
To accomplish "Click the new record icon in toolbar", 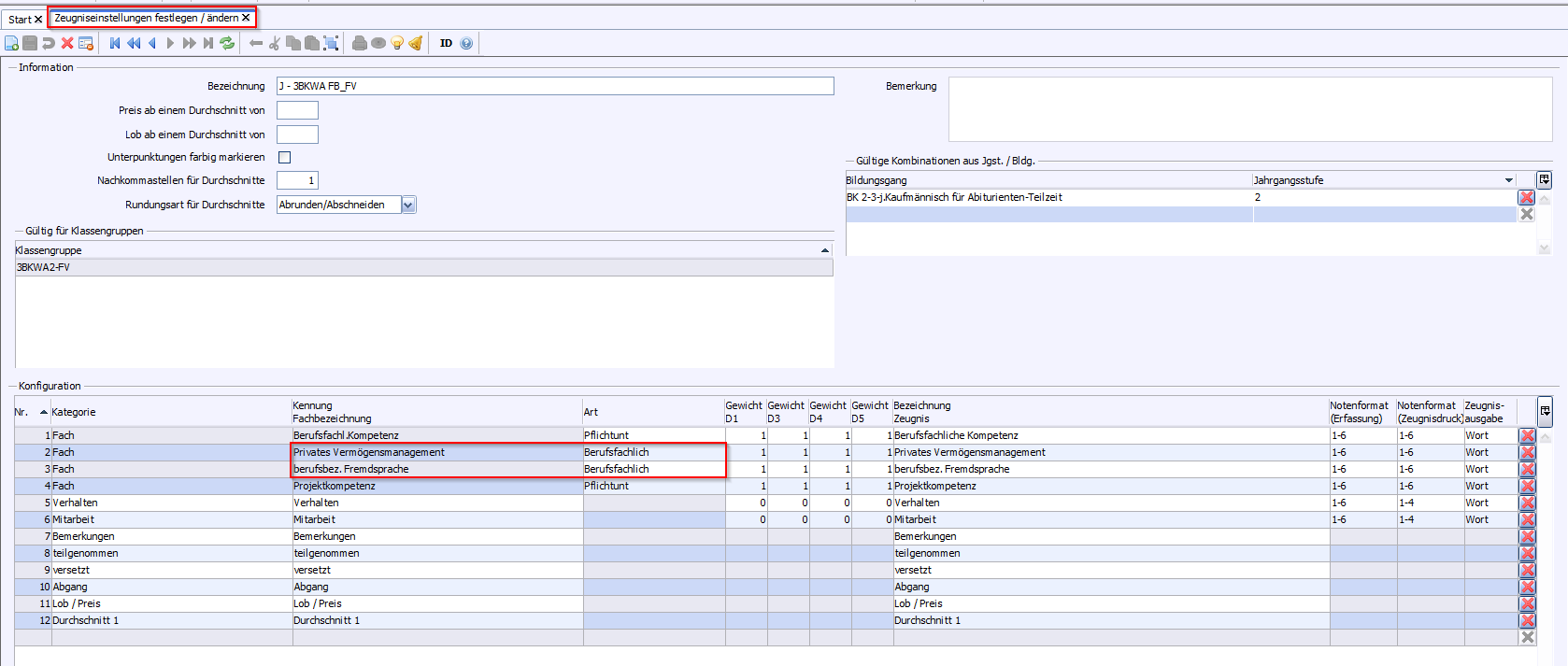I will click(11, 43).
